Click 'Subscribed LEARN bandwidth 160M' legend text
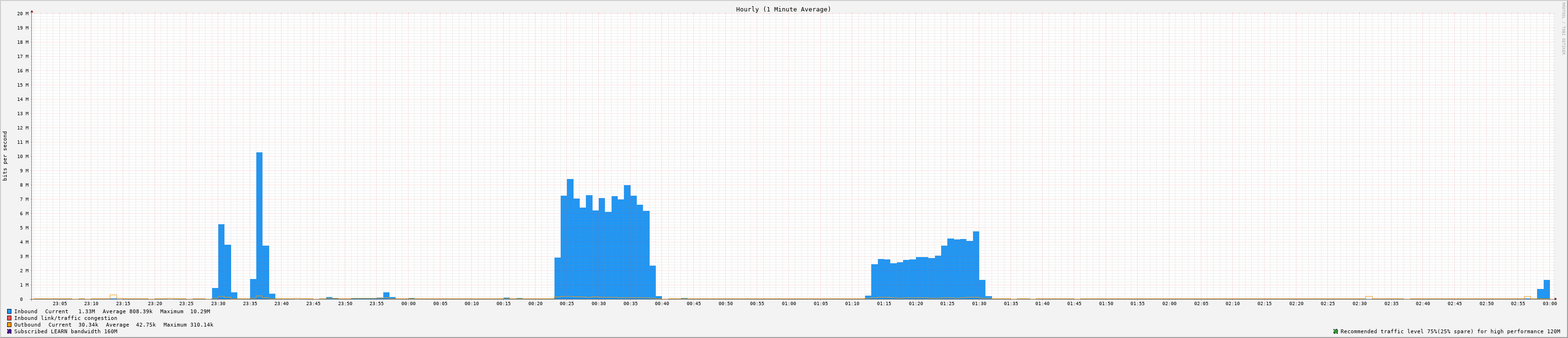 tap(66, 331)
